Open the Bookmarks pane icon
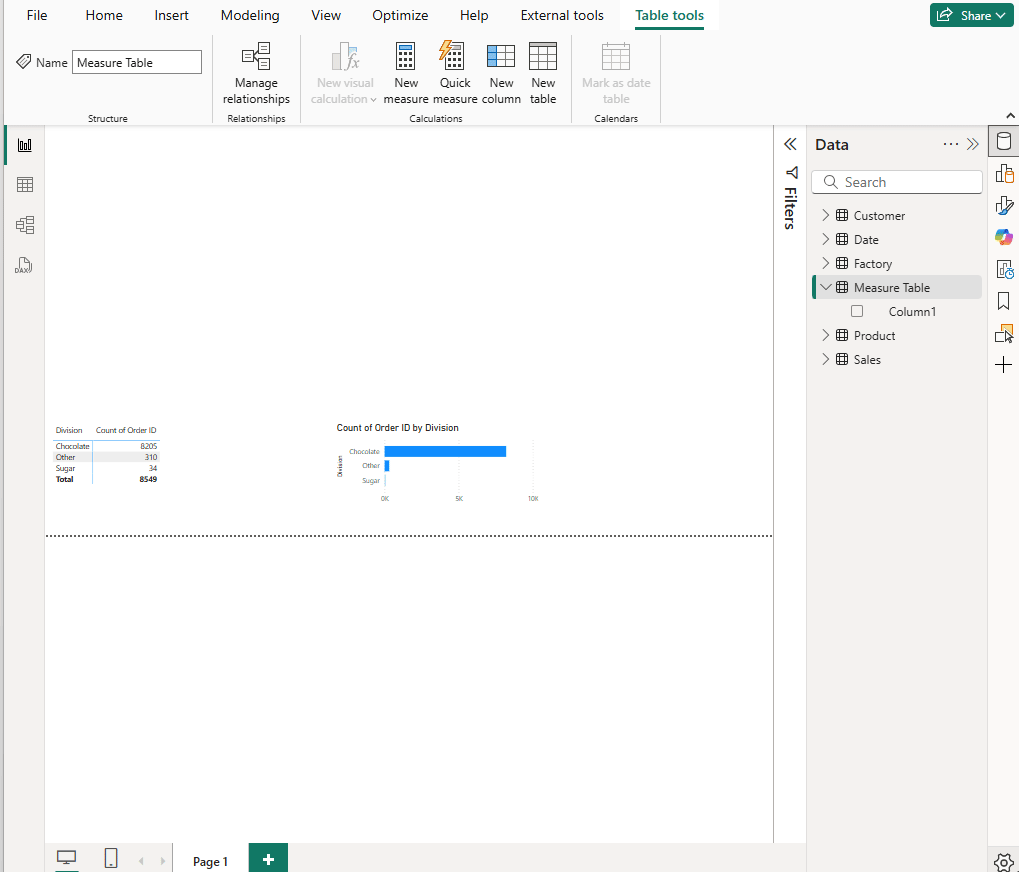This screenshot has height=872, width=1019. pyautogui.click(x=1003, y=301)
